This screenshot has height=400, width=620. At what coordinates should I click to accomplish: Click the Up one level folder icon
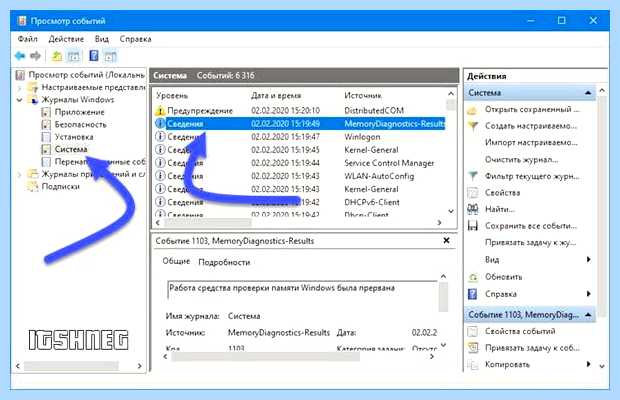[57, 56]
